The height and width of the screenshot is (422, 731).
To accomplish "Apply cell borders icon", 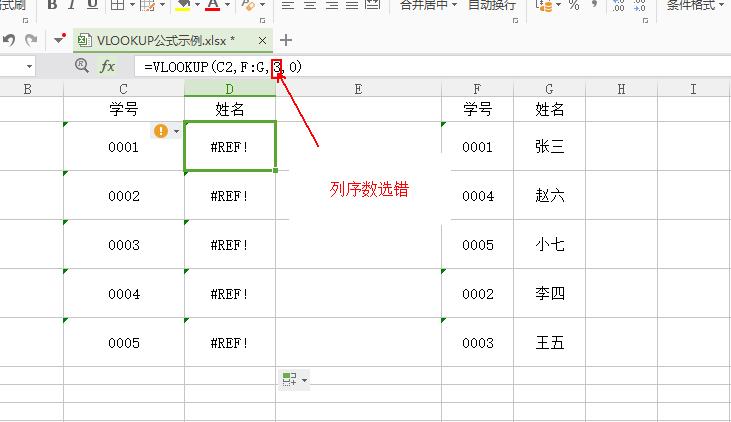I will click(117, 5).
